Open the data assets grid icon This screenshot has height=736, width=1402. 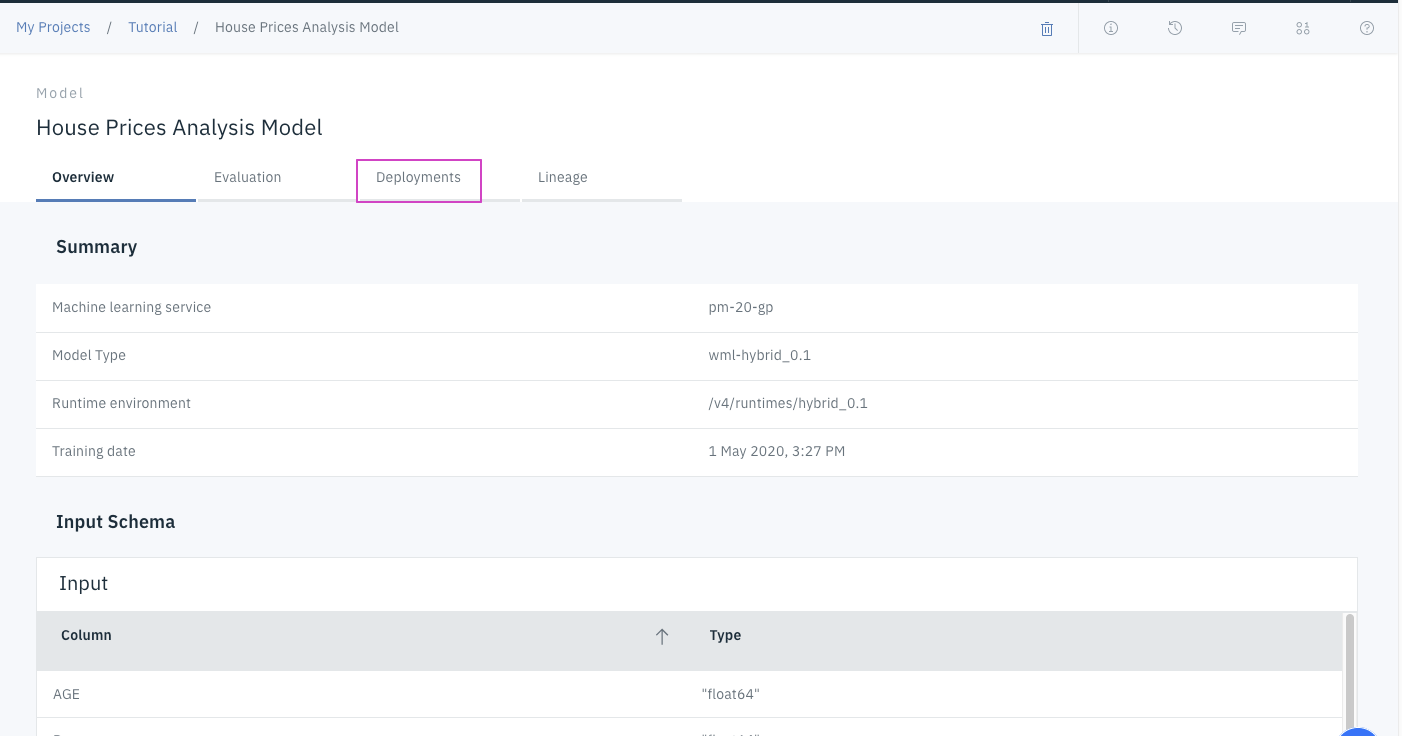(1303, 28)
